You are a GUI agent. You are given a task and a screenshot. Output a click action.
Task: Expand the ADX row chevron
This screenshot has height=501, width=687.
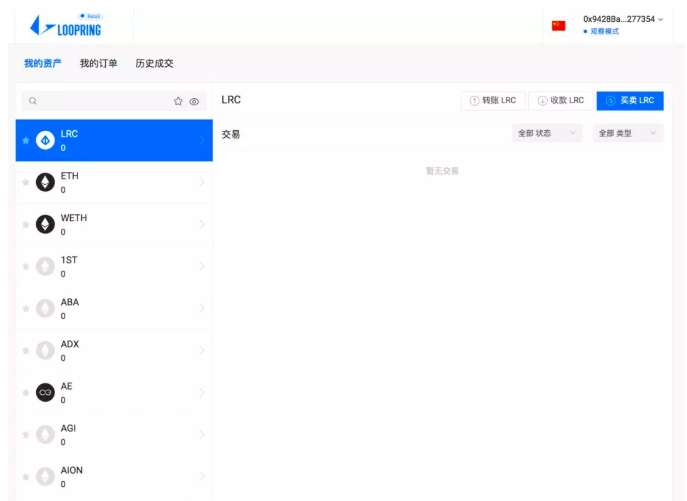click(202, 351)
